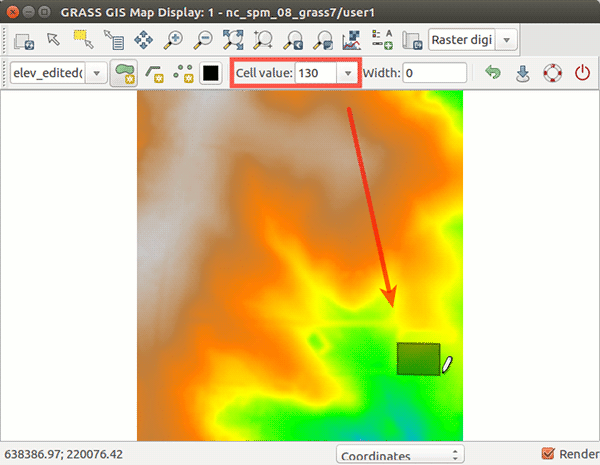The image size is (600, 465).
Task: Click the Zoom to extent icon
Action: (x=234, y=41)
